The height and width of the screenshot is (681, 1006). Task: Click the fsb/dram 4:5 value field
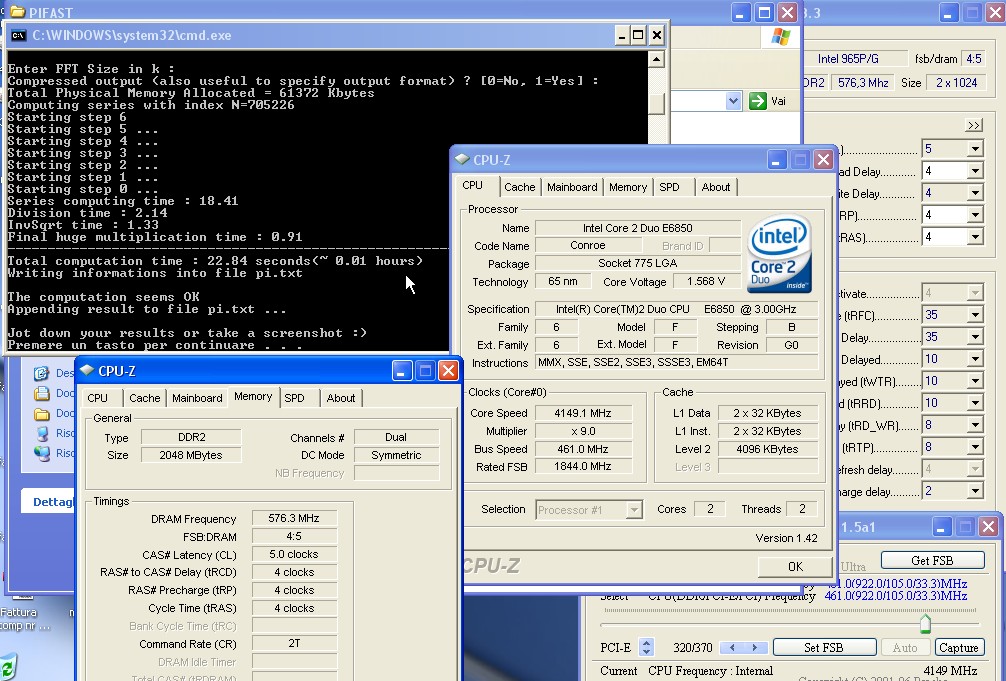(973, 58)
